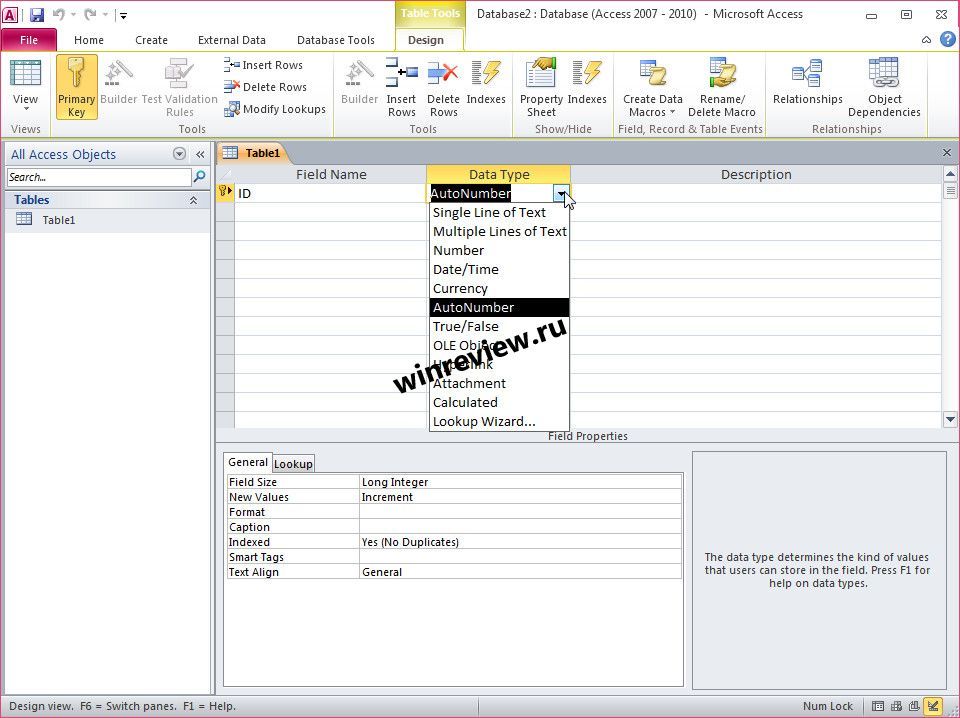Run Test Validation Rules
Screen dimensions: 960x718
pyautogui.click(x=179, y=86)
